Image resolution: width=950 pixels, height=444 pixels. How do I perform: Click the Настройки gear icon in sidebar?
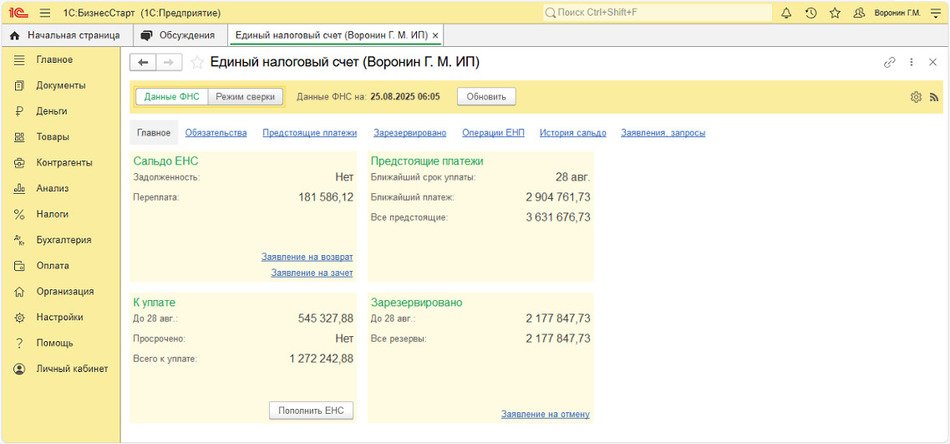click(19, 317)
